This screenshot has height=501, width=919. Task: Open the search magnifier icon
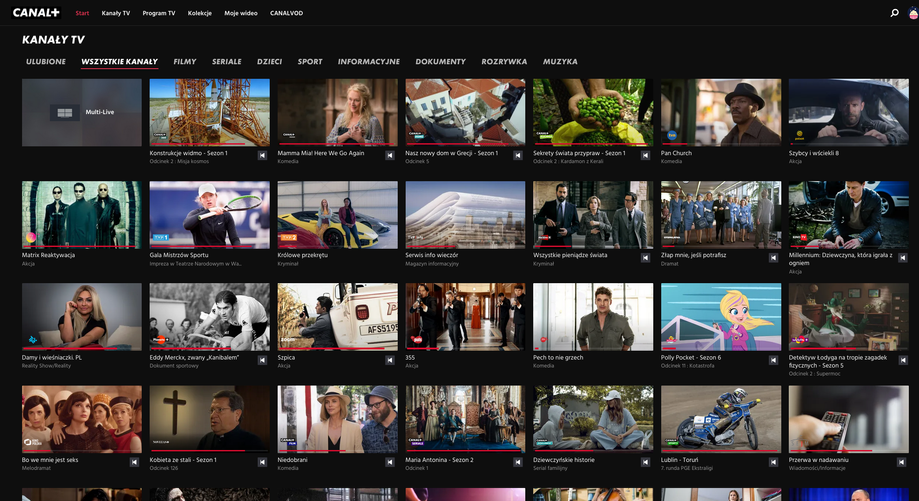894,13
